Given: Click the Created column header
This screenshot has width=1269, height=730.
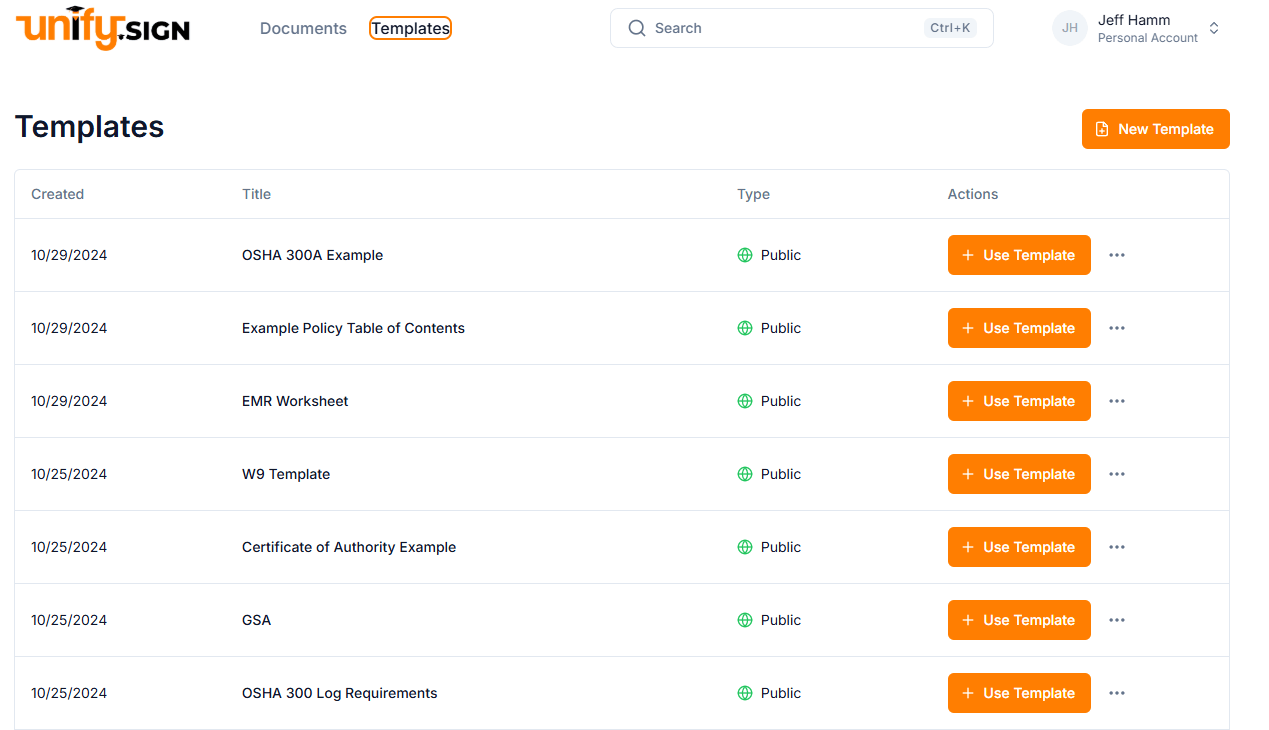Looking at the screenshot, I should pos(57,194).
